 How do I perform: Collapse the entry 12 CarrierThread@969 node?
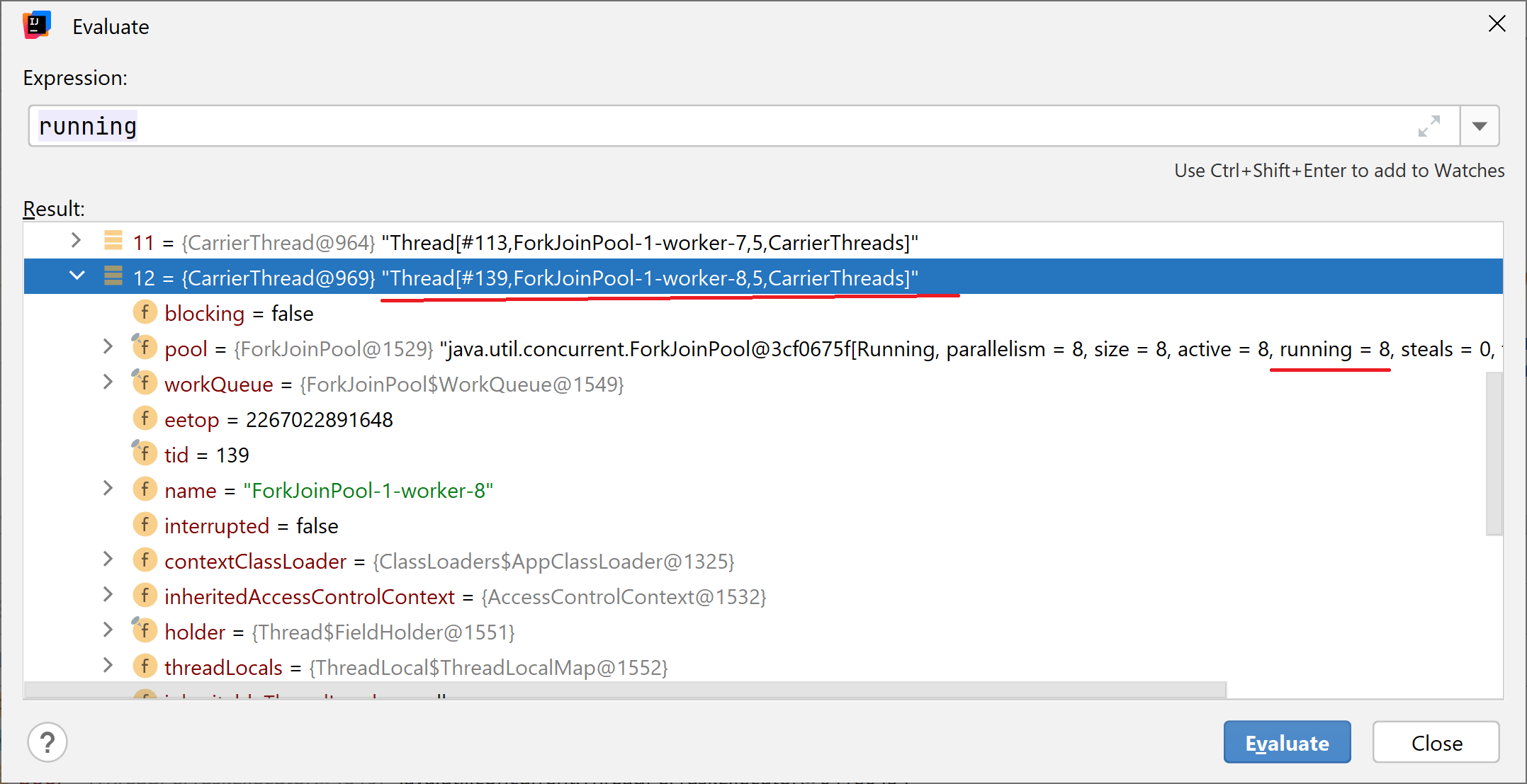point(77,276)
